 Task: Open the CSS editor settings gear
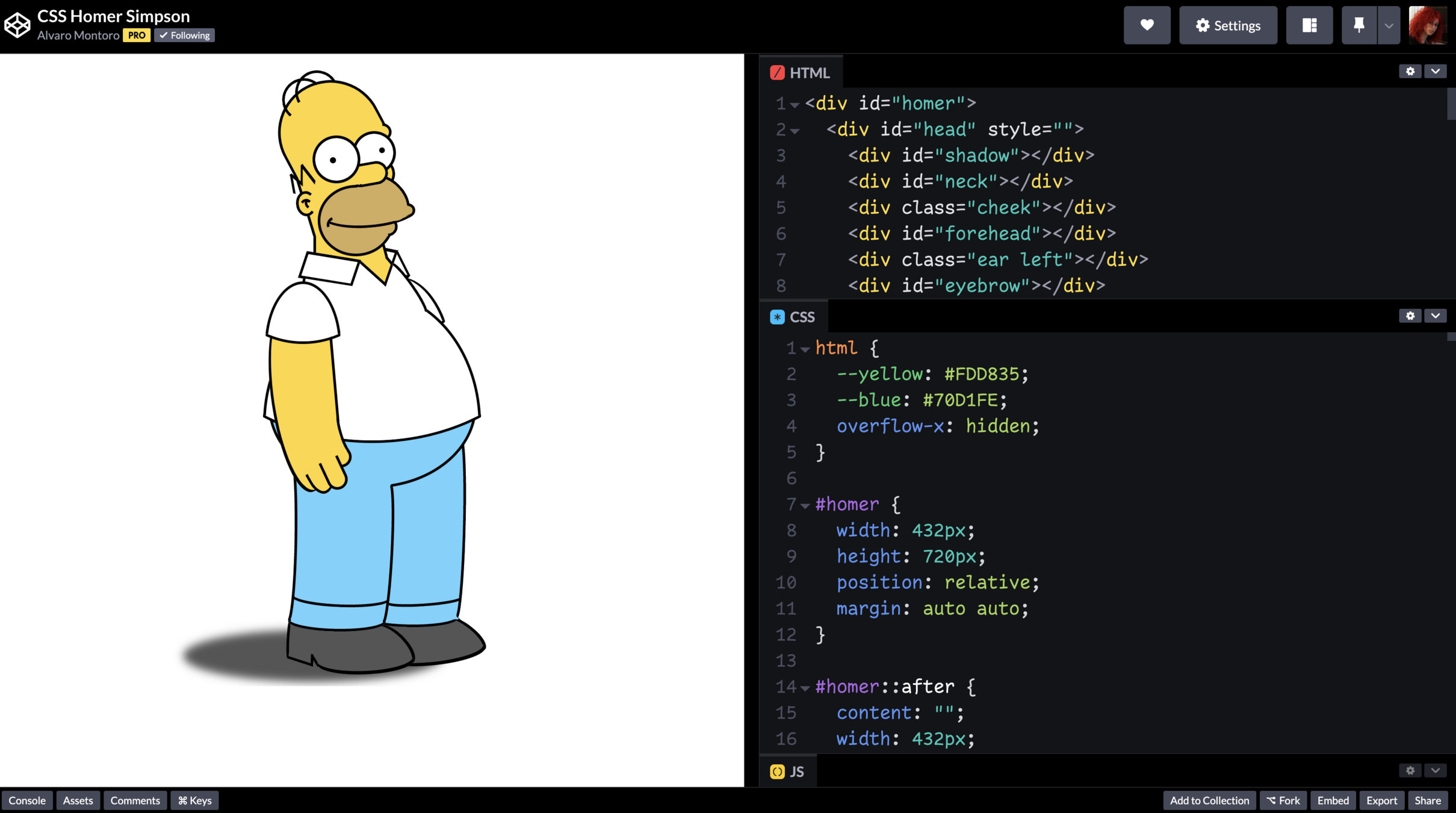pyautogui.click(x=1410, y=316)
